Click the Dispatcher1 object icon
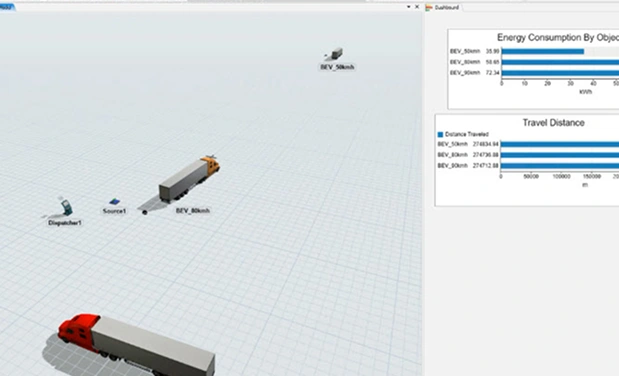This screenshot has width=619, height=376. pos(66,207)
